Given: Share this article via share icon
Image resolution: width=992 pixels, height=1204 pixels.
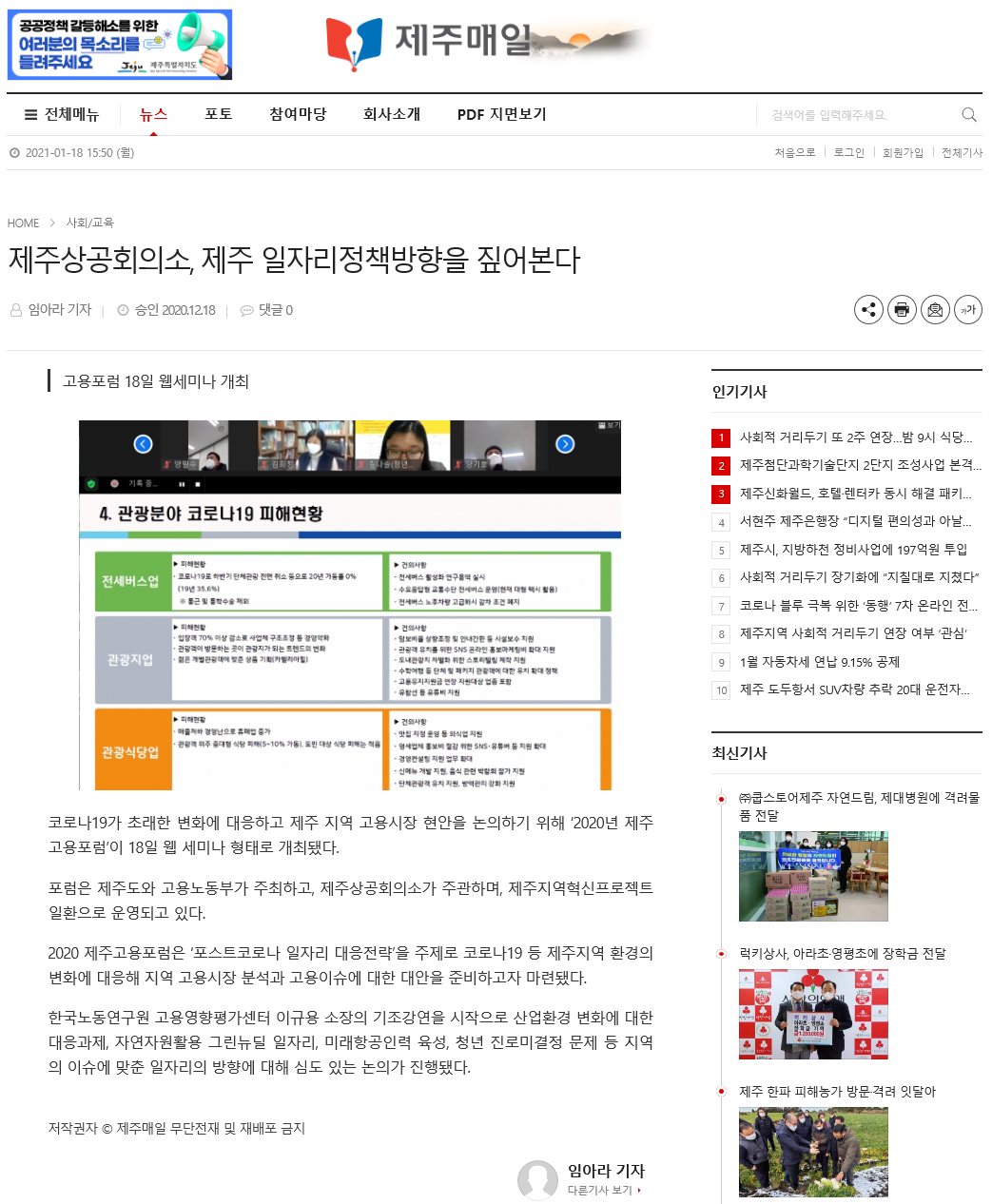Looking at the screenshot, I should tap(868, 310).
